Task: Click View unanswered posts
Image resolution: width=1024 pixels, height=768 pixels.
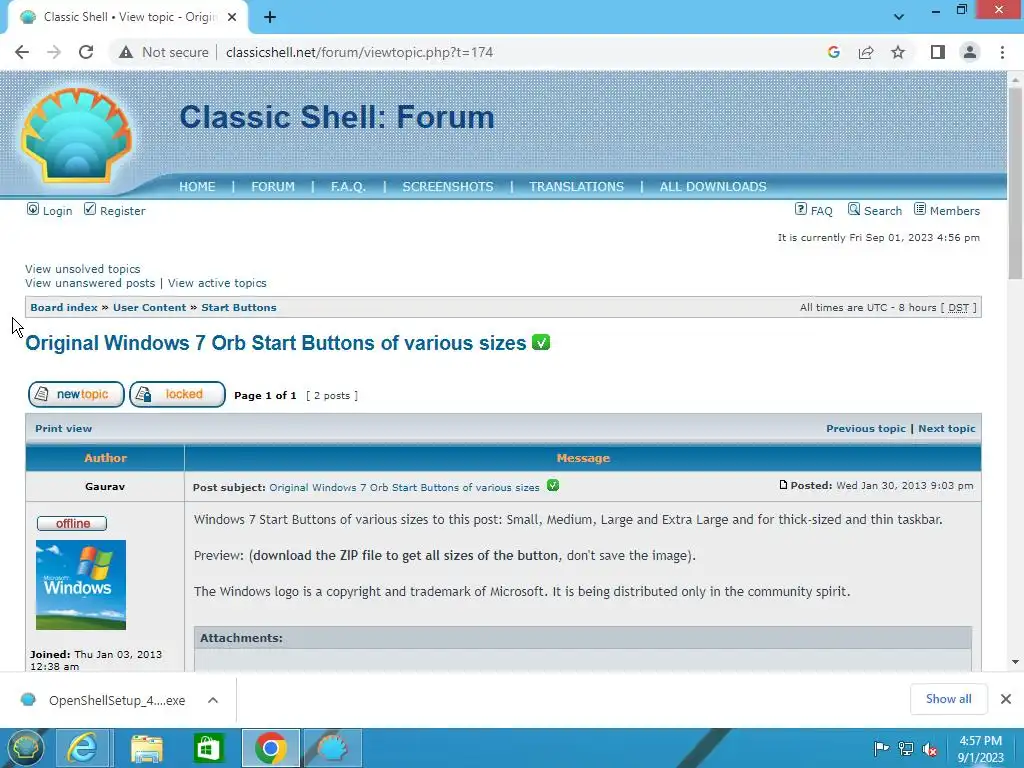Action: 90,283
